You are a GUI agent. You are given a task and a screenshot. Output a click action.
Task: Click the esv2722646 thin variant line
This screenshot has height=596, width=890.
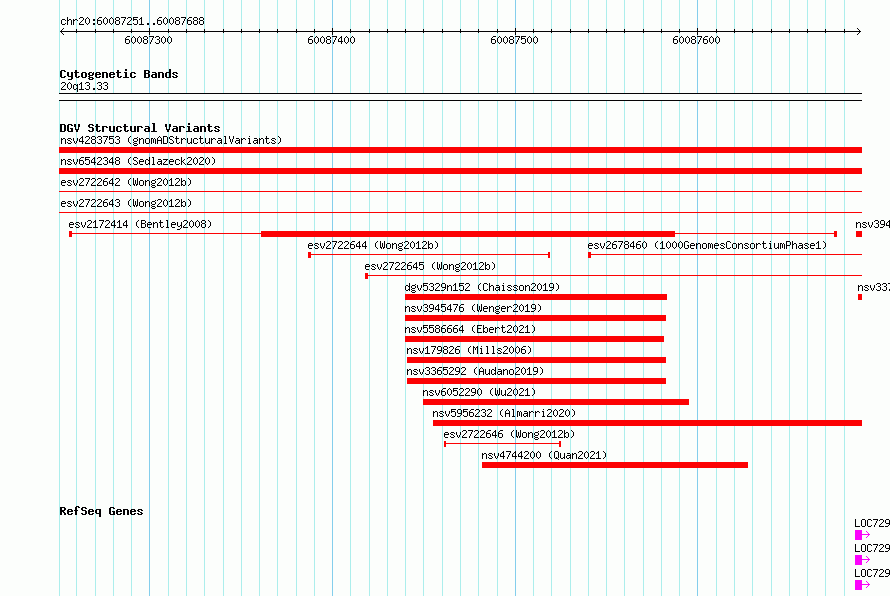coord(502,444)
